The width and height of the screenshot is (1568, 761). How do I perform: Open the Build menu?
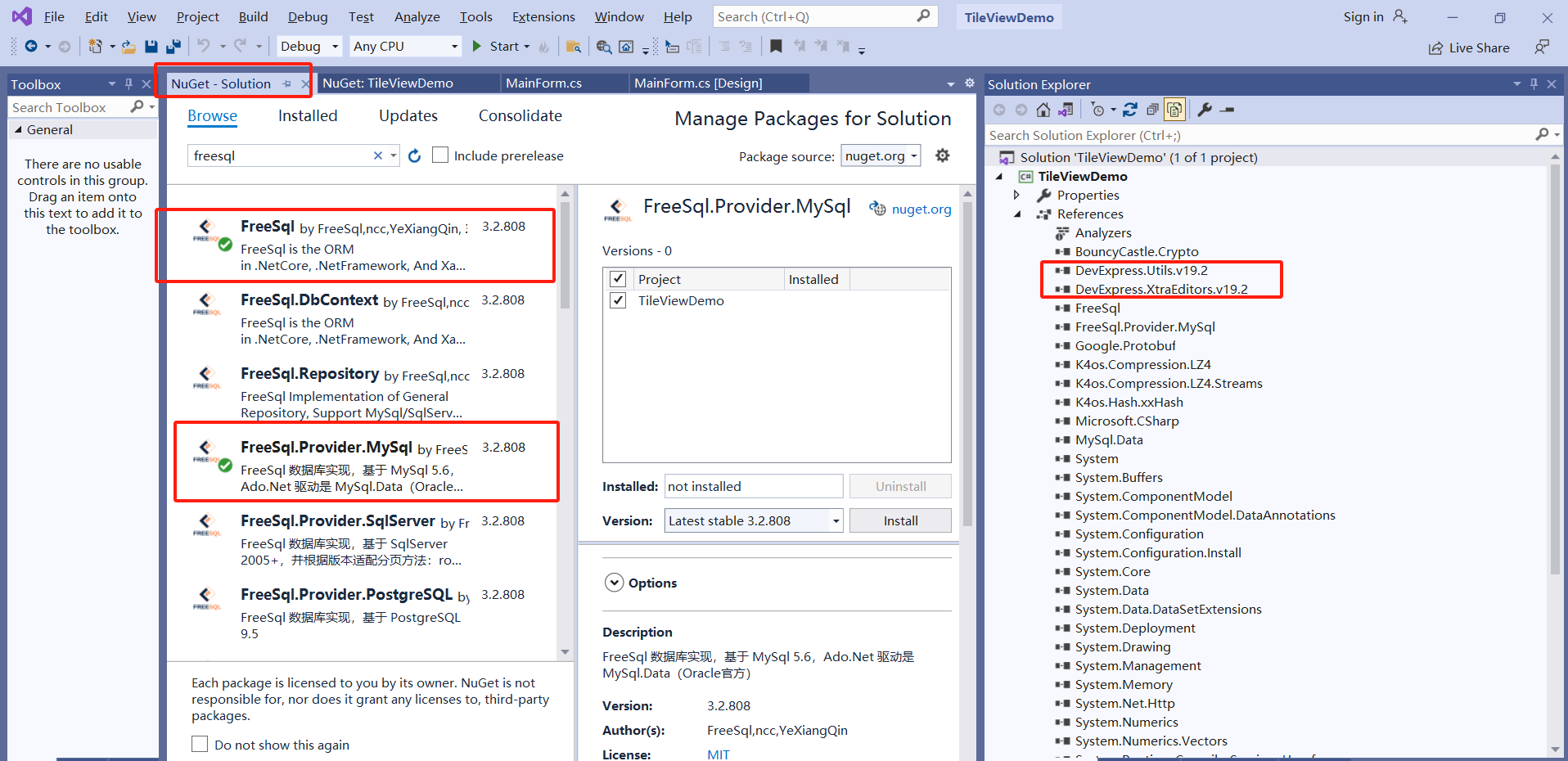point(253,16)
